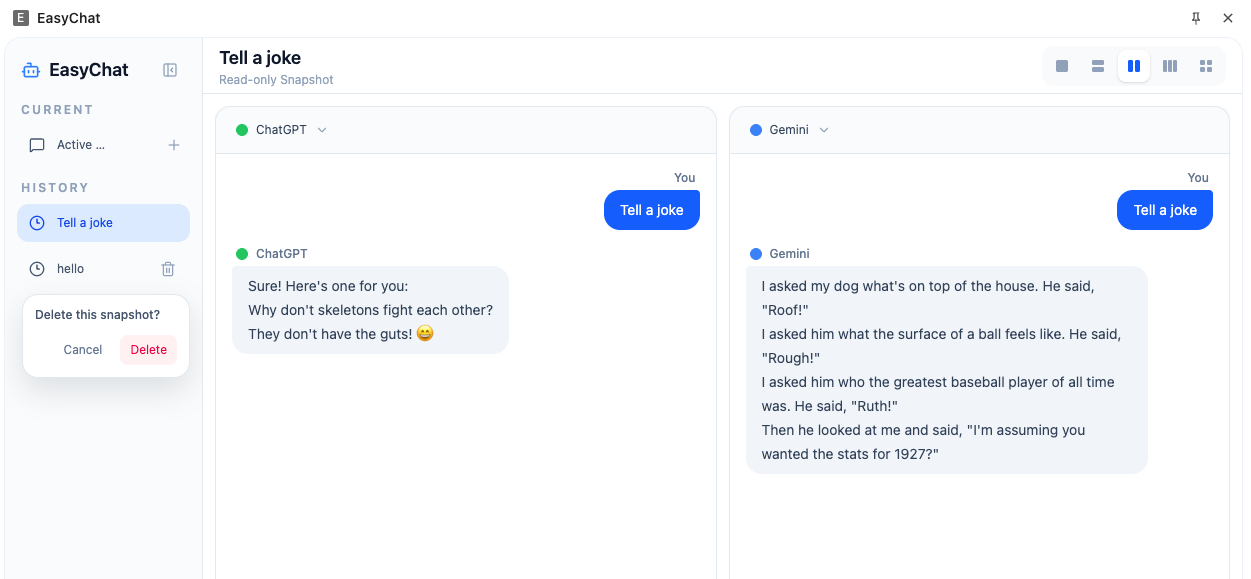The width and height of the screenshot is (1251, 579).
Task: Open the Gemini model dropdown
Action: point(790,130)
